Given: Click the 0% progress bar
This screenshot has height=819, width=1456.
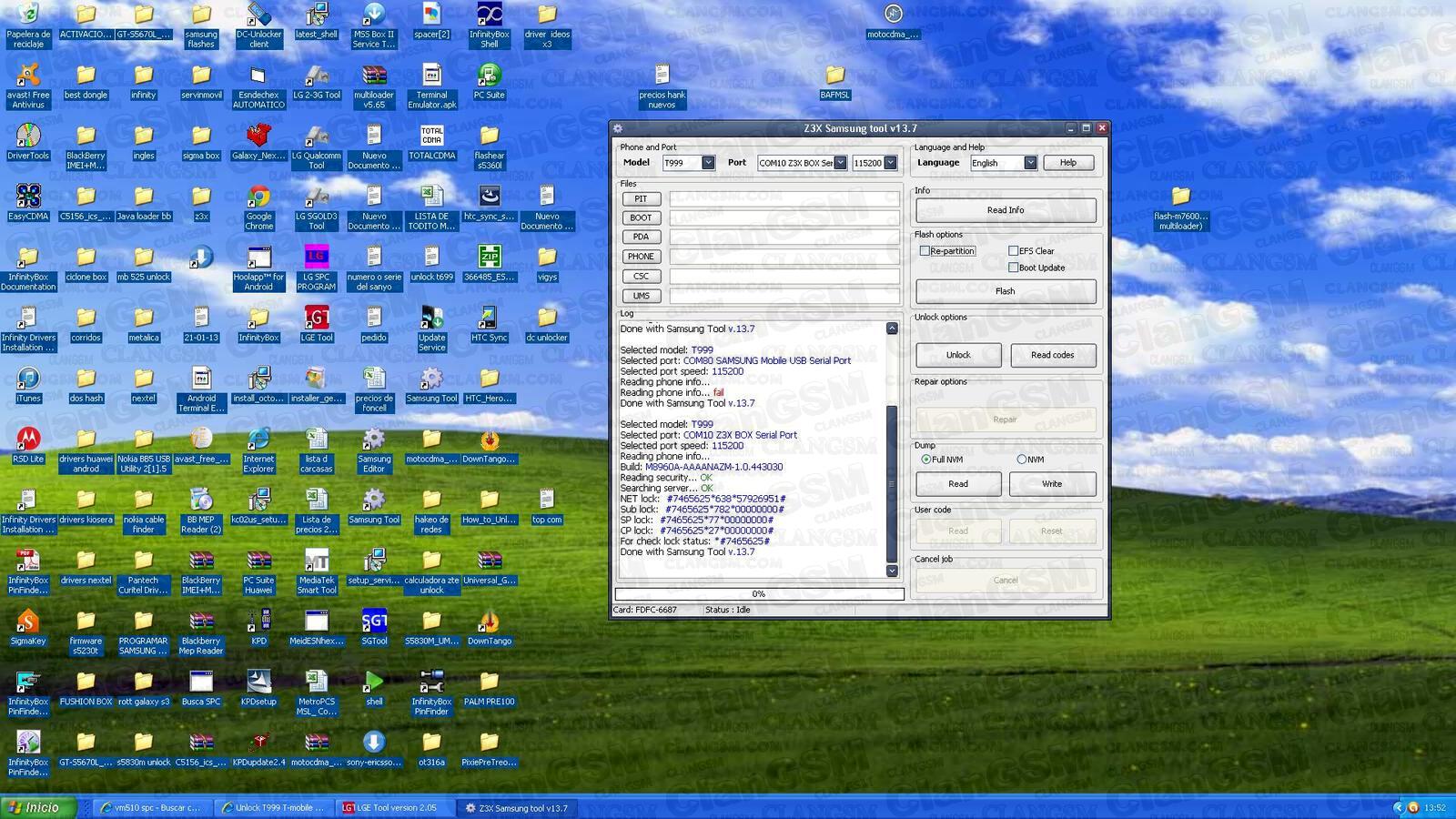Looking at the screenshot, I should click(x=759, y=594).
